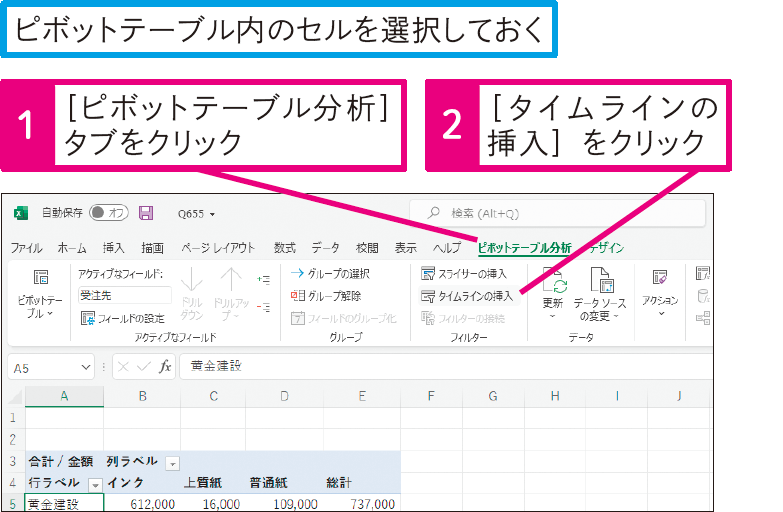Click the green expand field icon
Image resolution: width=783 pixels, height=512 pixels.
click(x=263, y=279)
